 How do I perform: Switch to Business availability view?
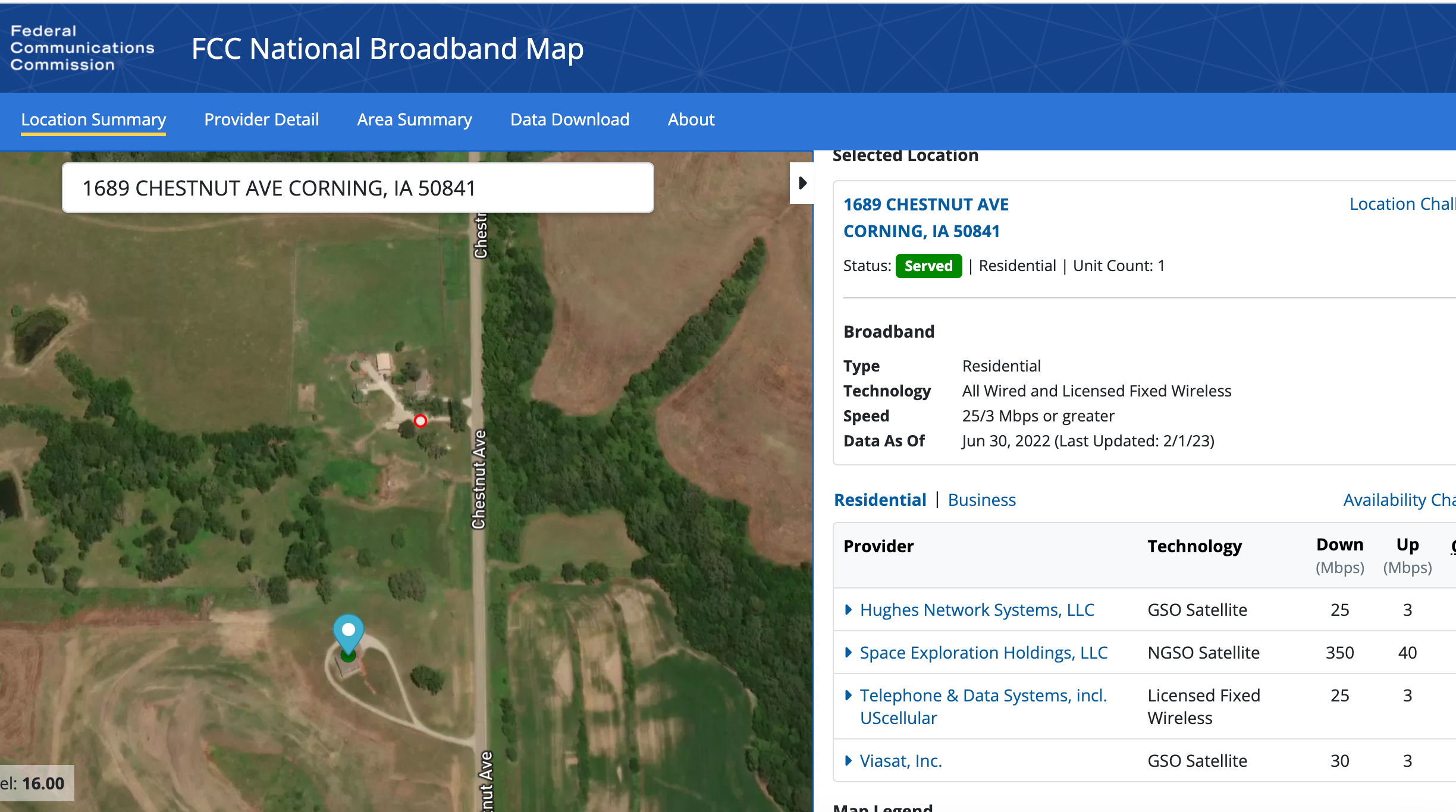click(x=981, y=500)
